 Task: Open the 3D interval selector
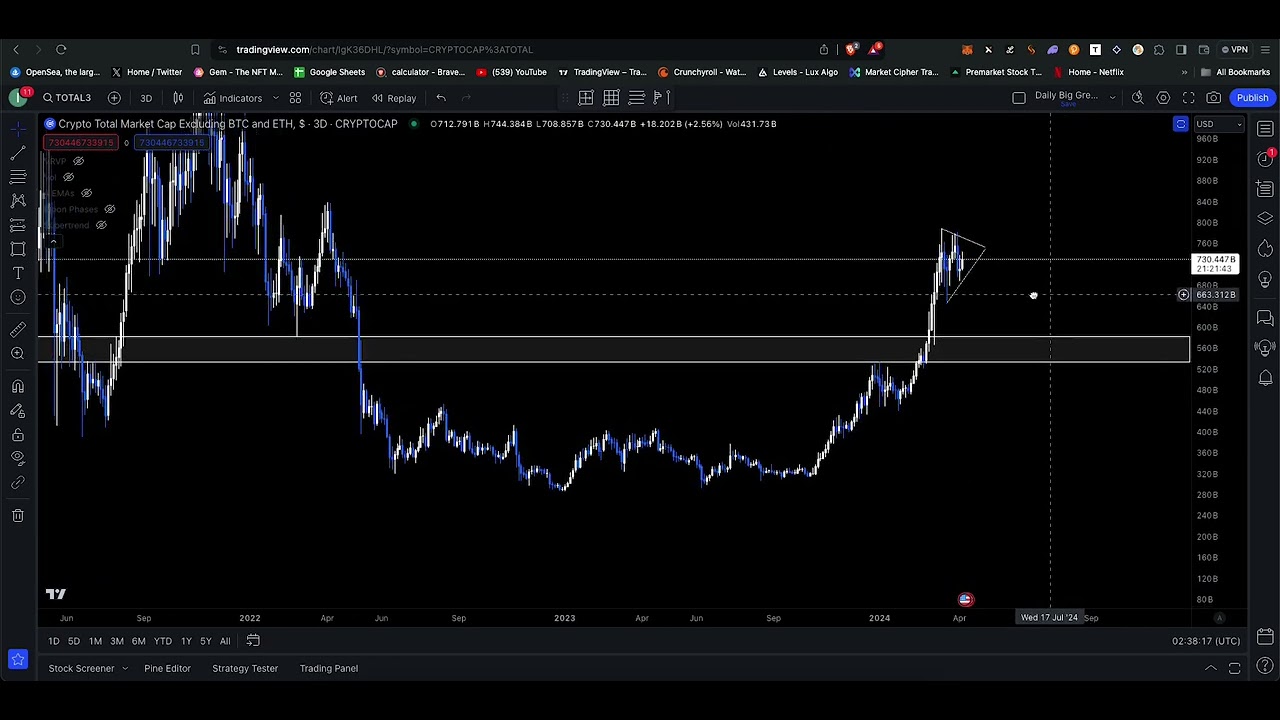146,98
